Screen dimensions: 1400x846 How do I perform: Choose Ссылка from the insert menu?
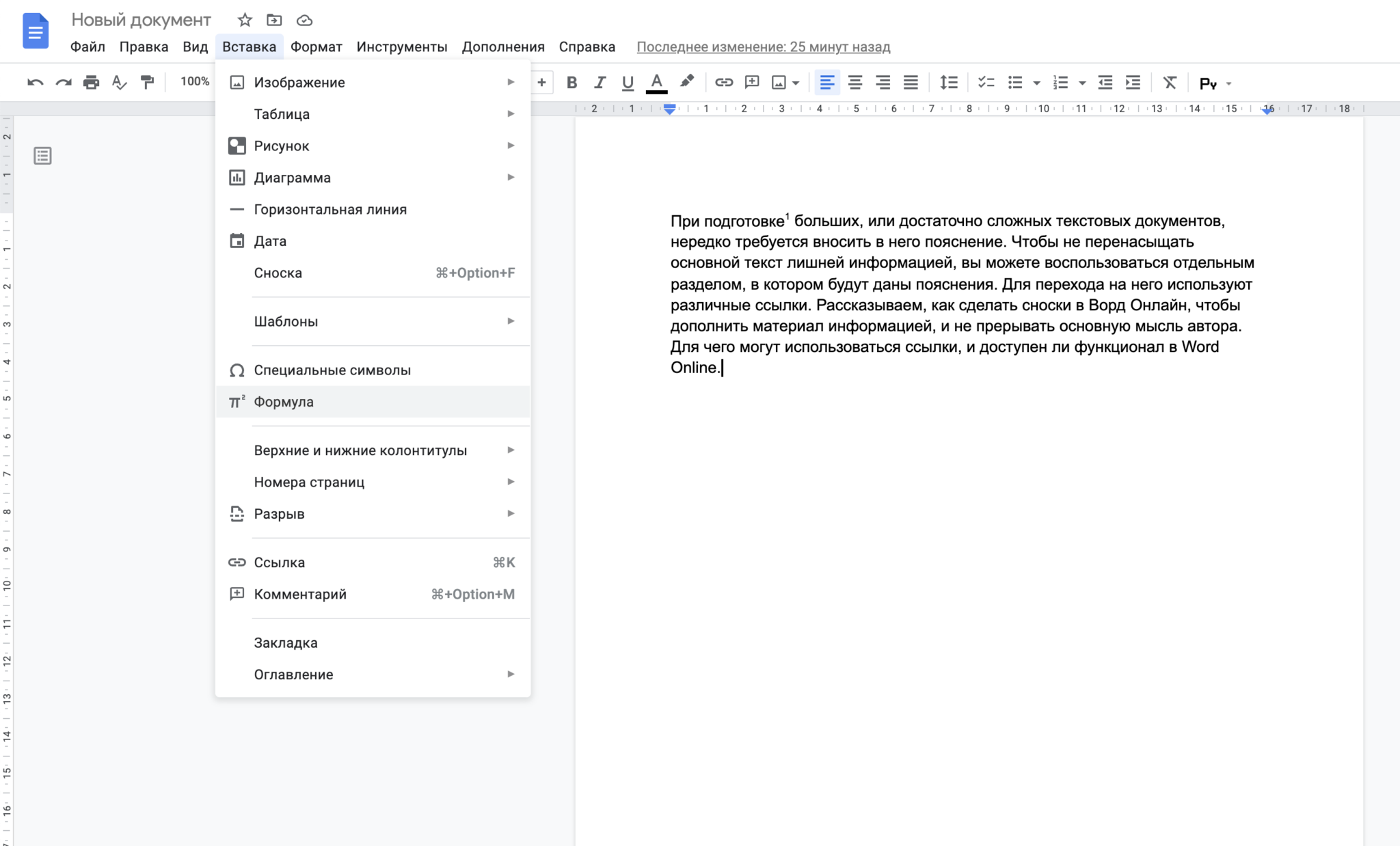click(x=373, y=562)
